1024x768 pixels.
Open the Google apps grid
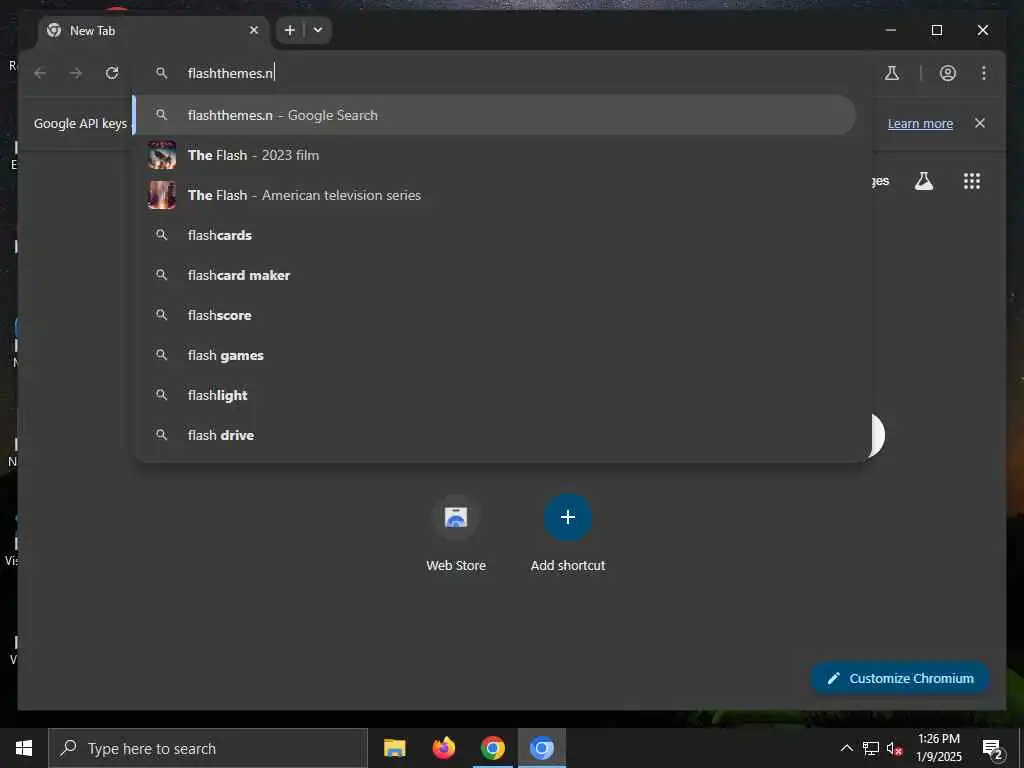972,181
